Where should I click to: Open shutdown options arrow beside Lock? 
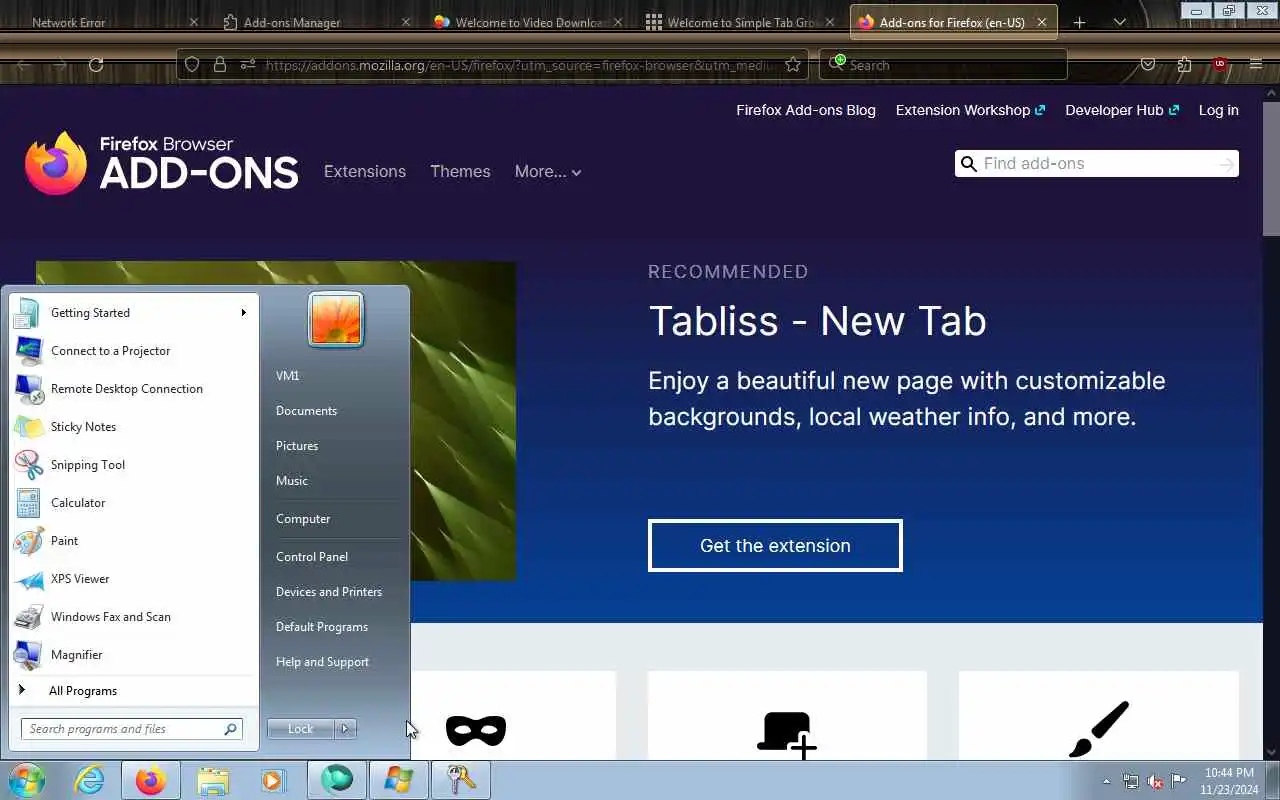point(345,729)
